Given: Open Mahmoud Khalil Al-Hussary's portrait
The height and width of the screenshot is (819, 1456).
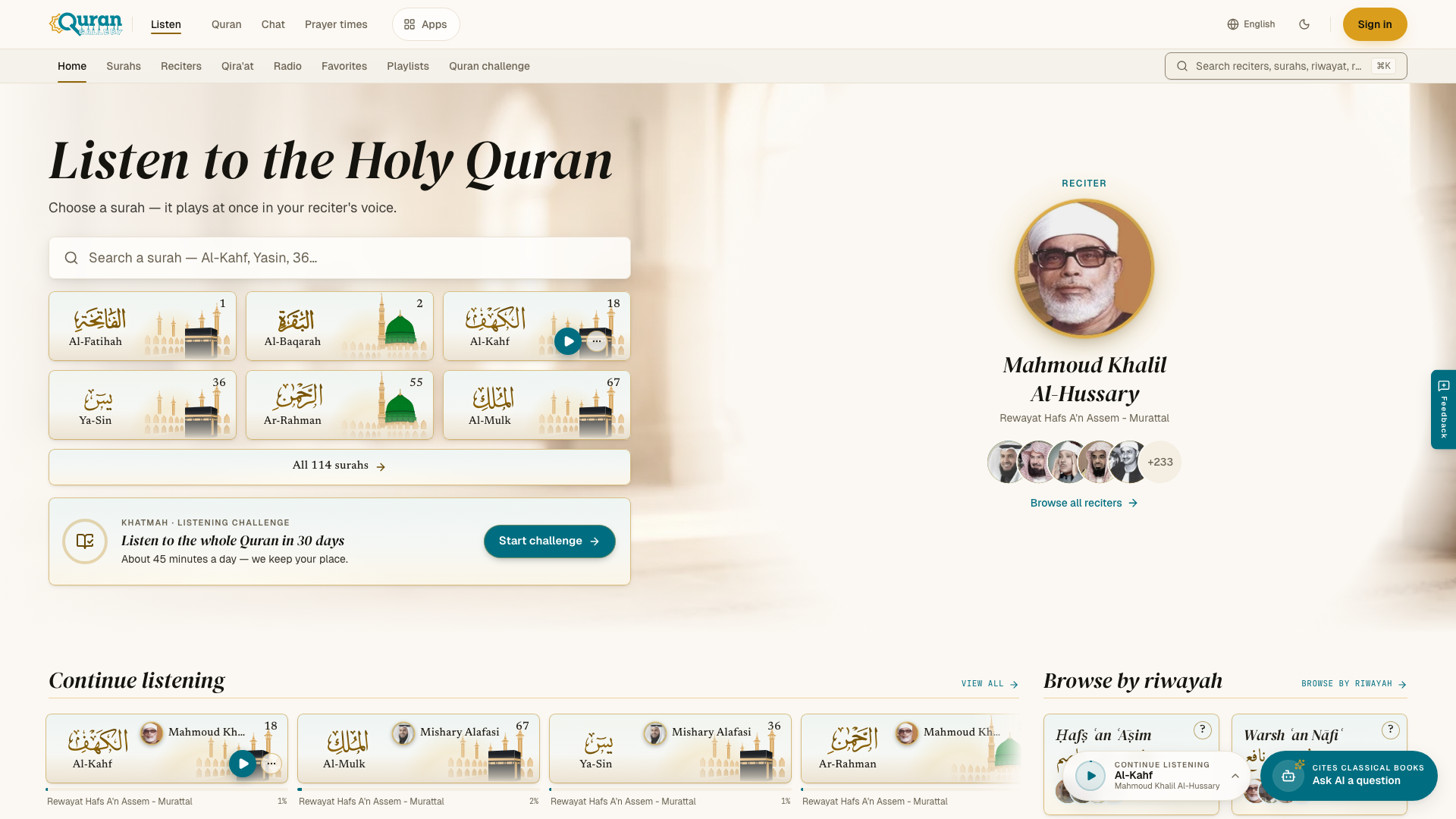Looking at the screenshot, I should coord(1084,268).
